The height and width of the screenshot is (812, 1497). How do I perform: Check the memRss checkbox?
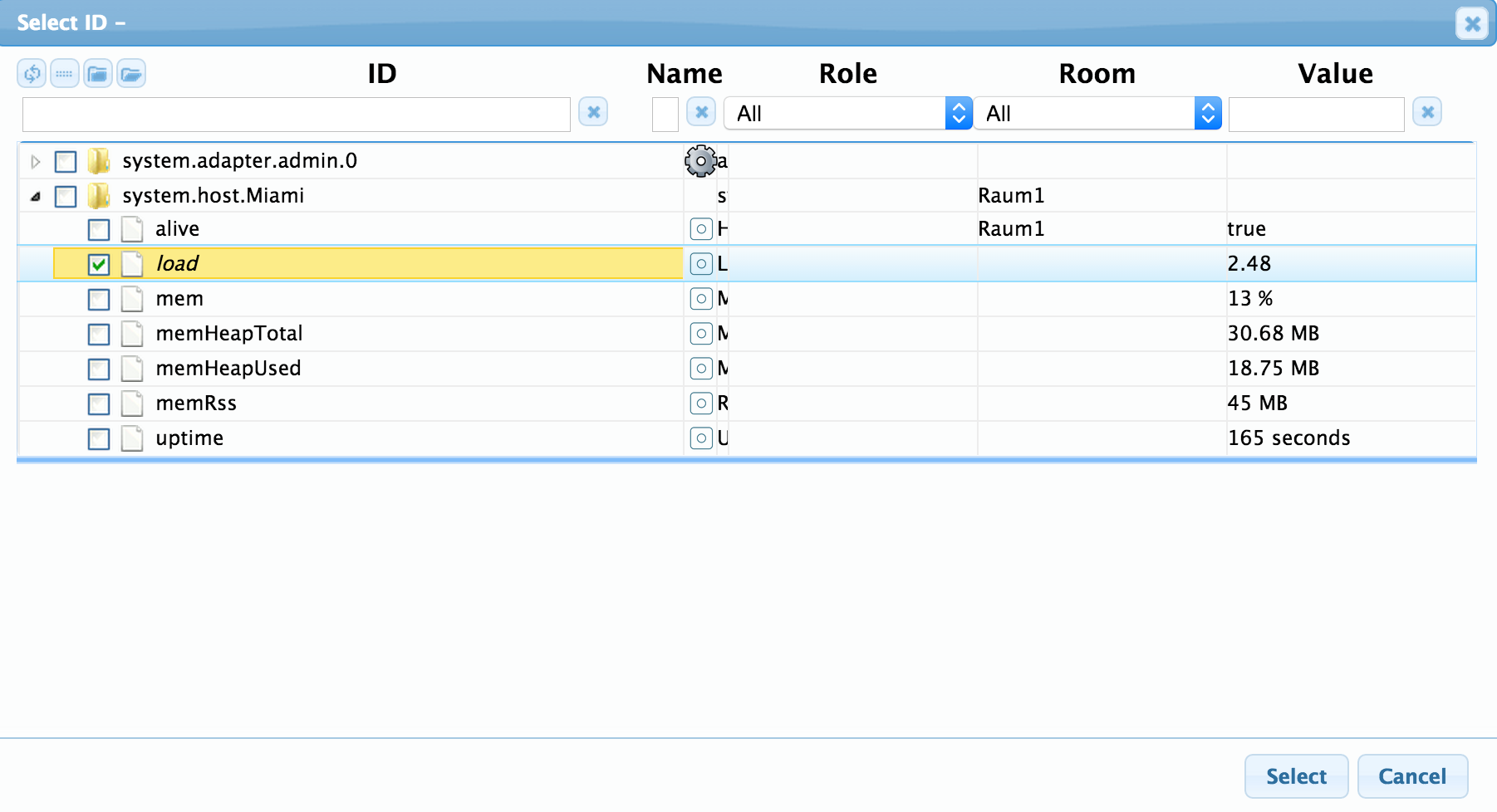[99, 404]
